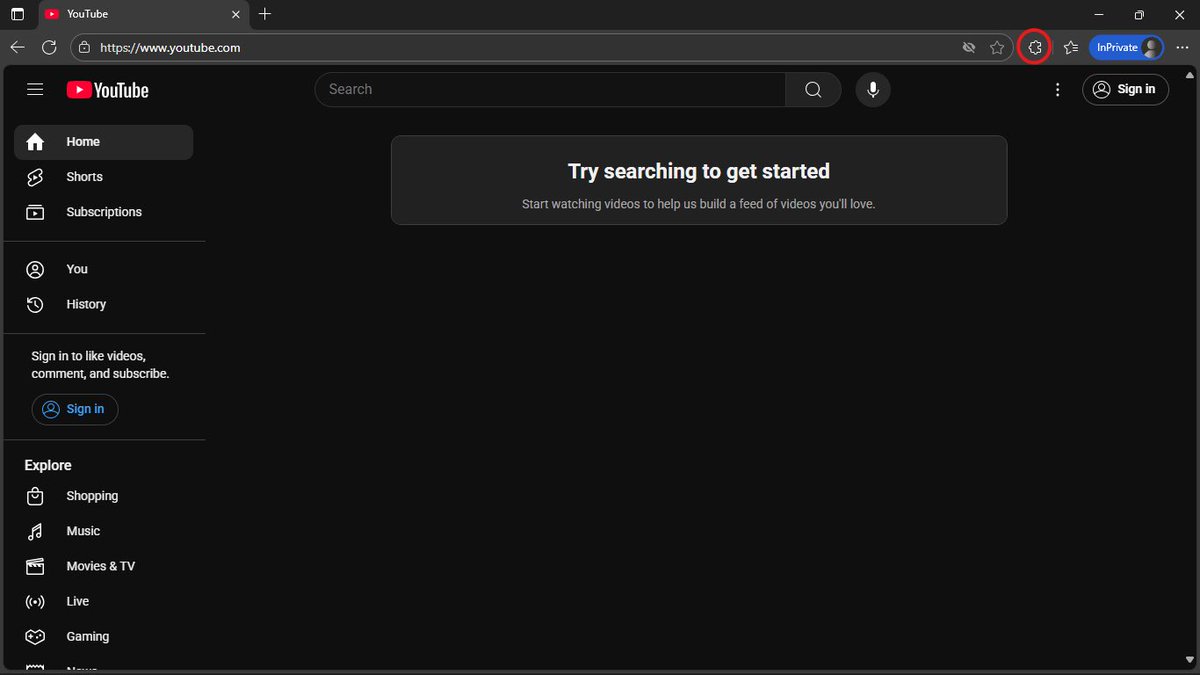The image size is (1200, 675).
Task: Open watch History
Action: (104, 304)
